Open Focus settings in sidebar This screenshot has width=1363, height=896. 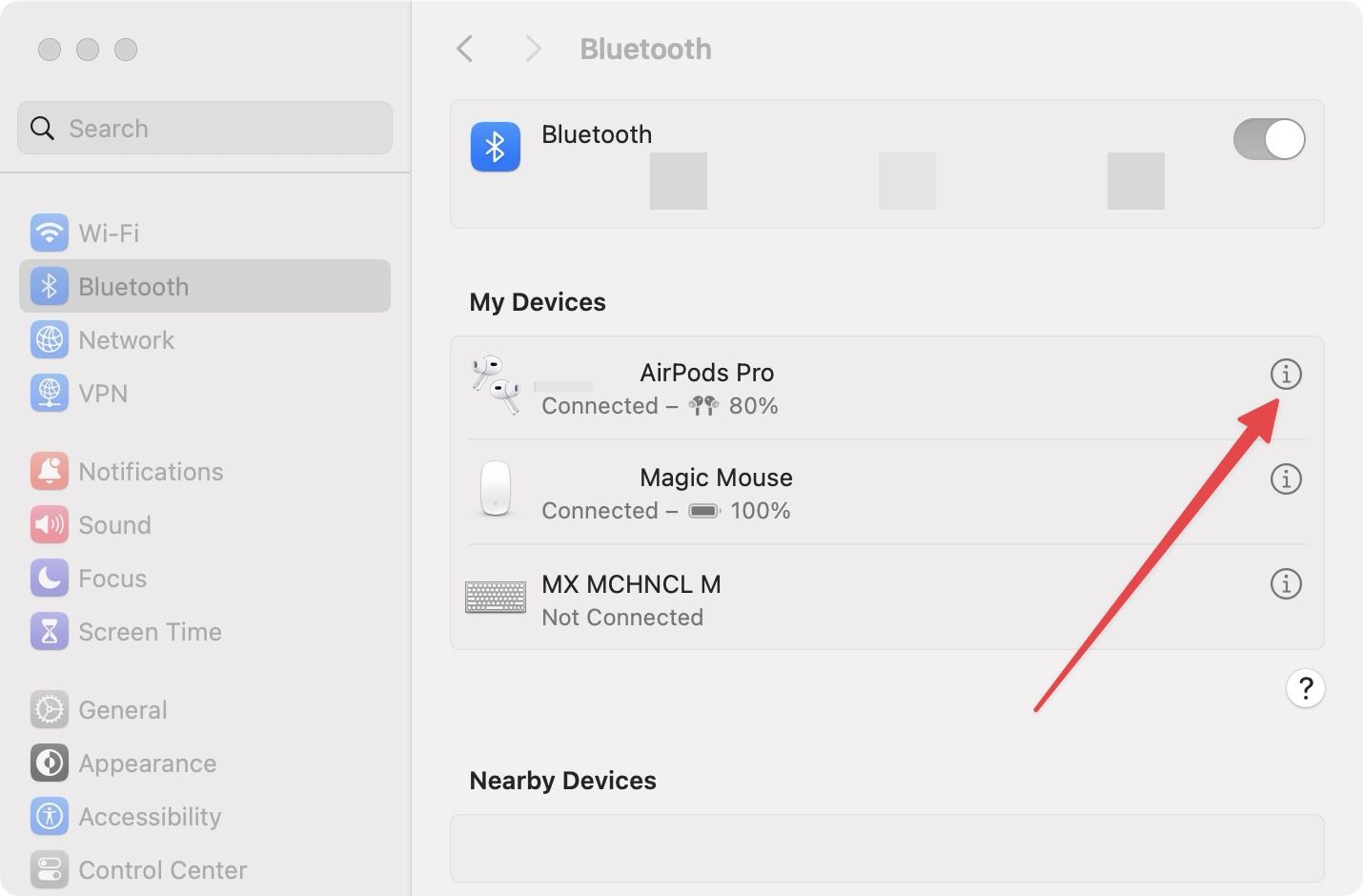112,579
